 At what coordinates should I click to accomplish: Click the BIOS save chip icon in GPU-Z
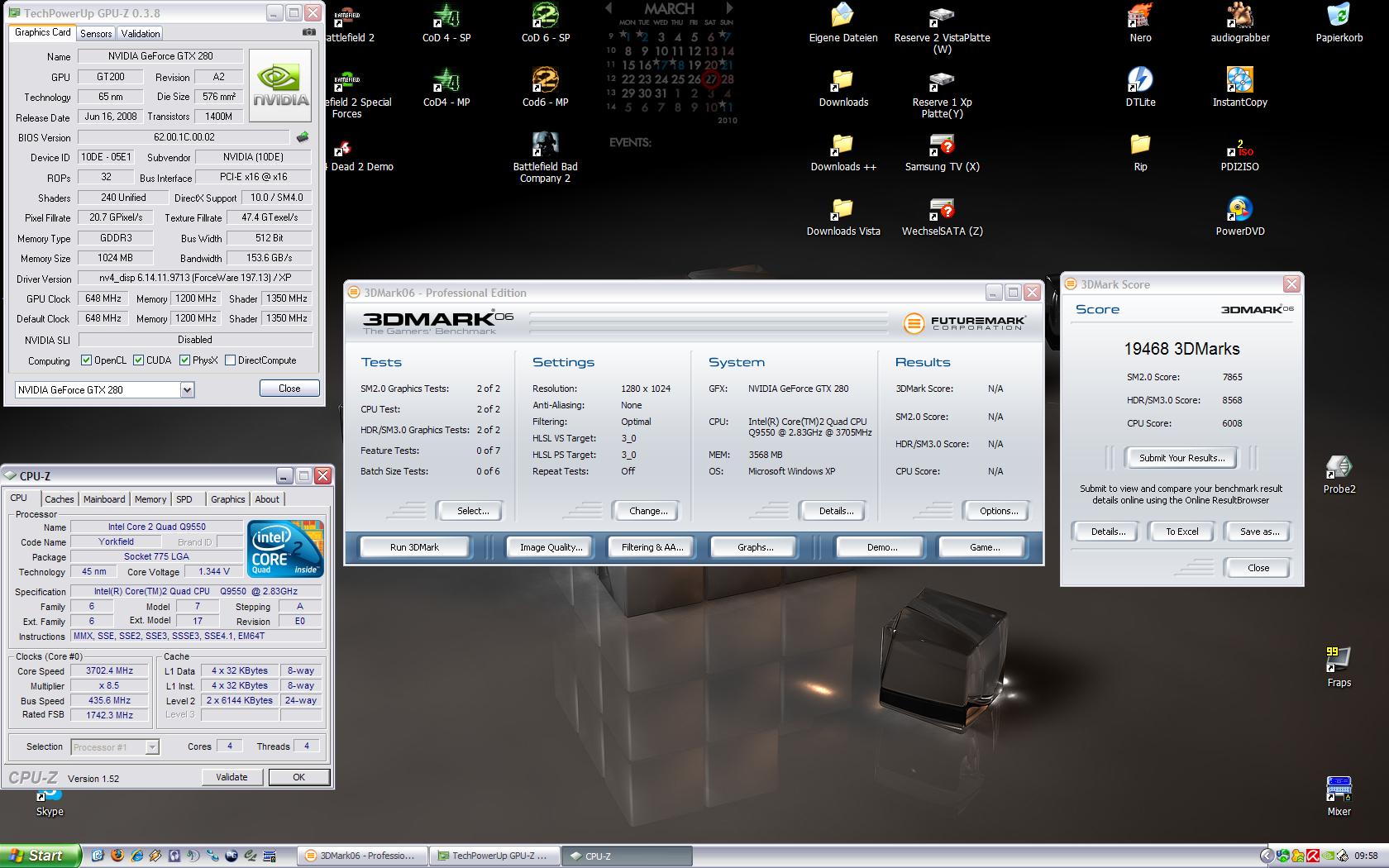(303, 137)
